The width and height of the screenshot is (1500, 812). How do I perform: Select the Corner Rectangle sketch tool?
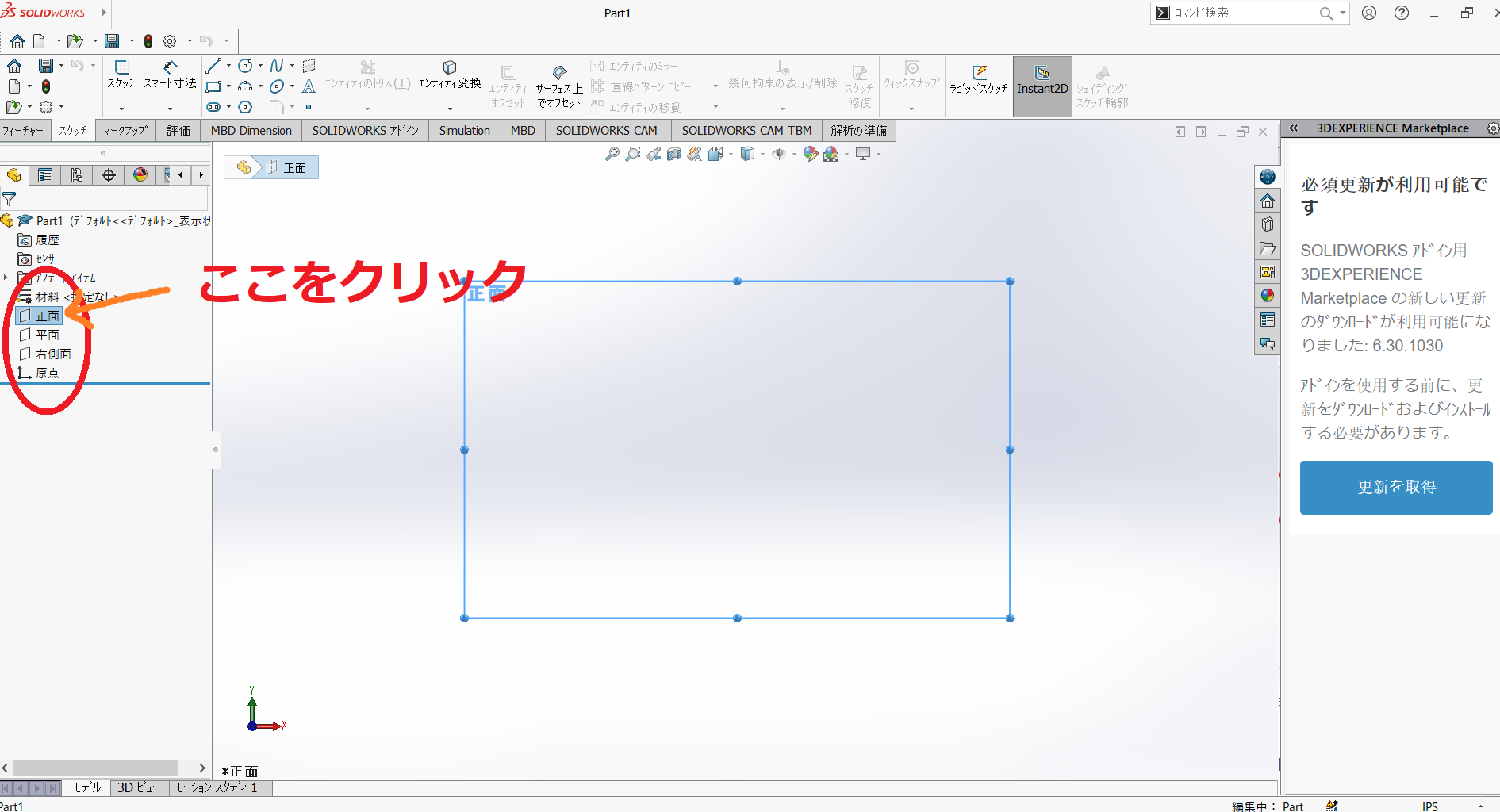(213, 86)
